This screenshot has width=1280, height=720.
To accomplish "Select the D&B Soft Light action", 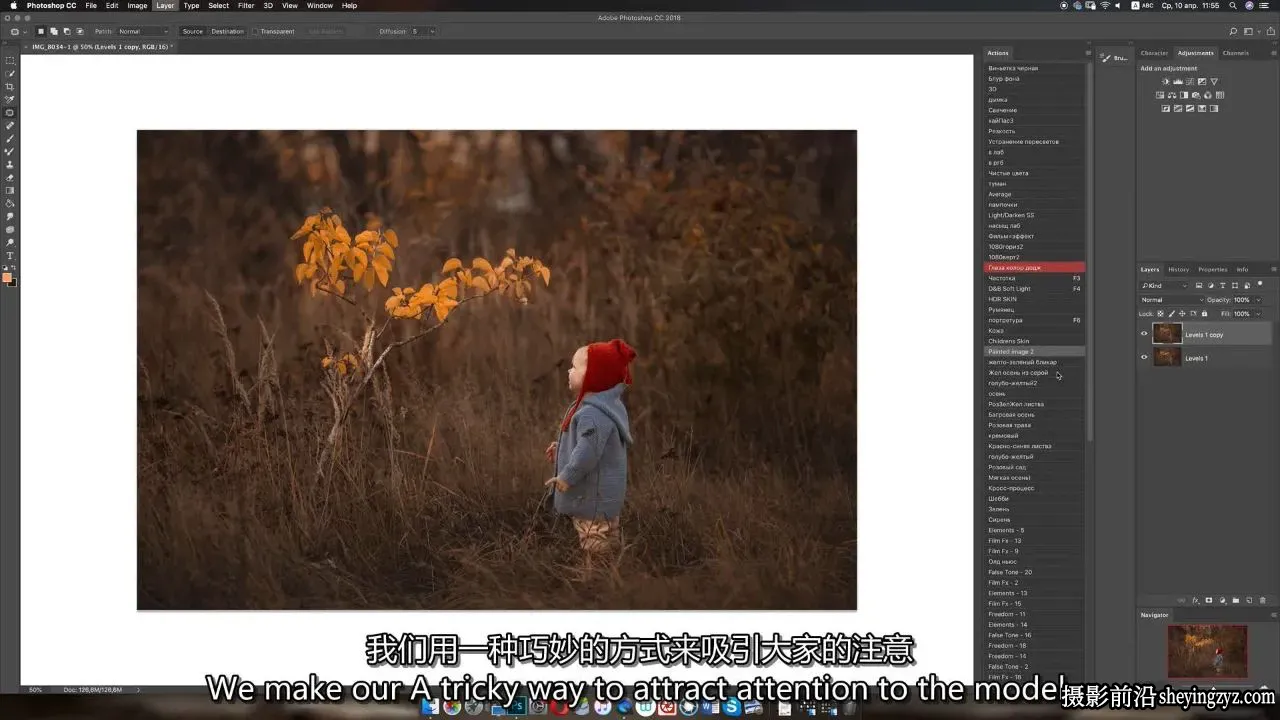I will (x=1034, y=289).
